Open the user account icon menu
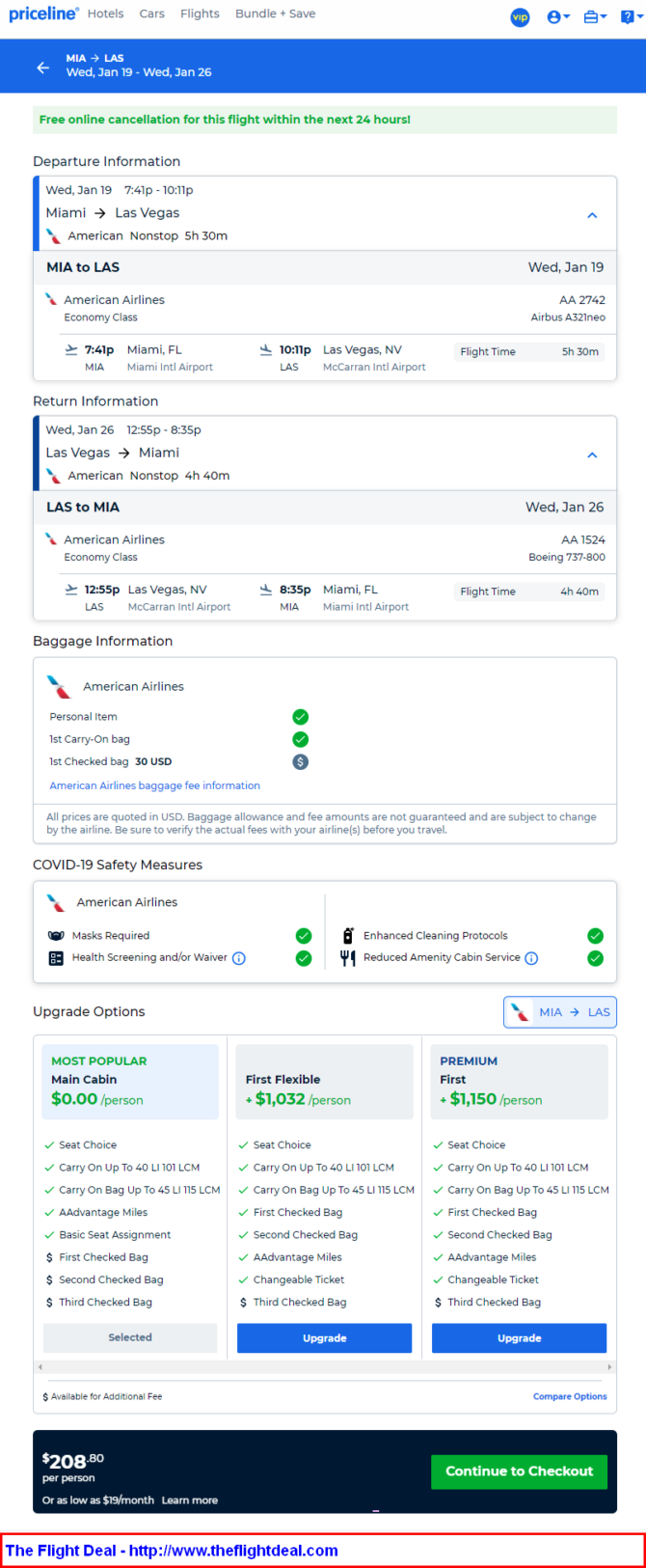 [x=558, y=17]
